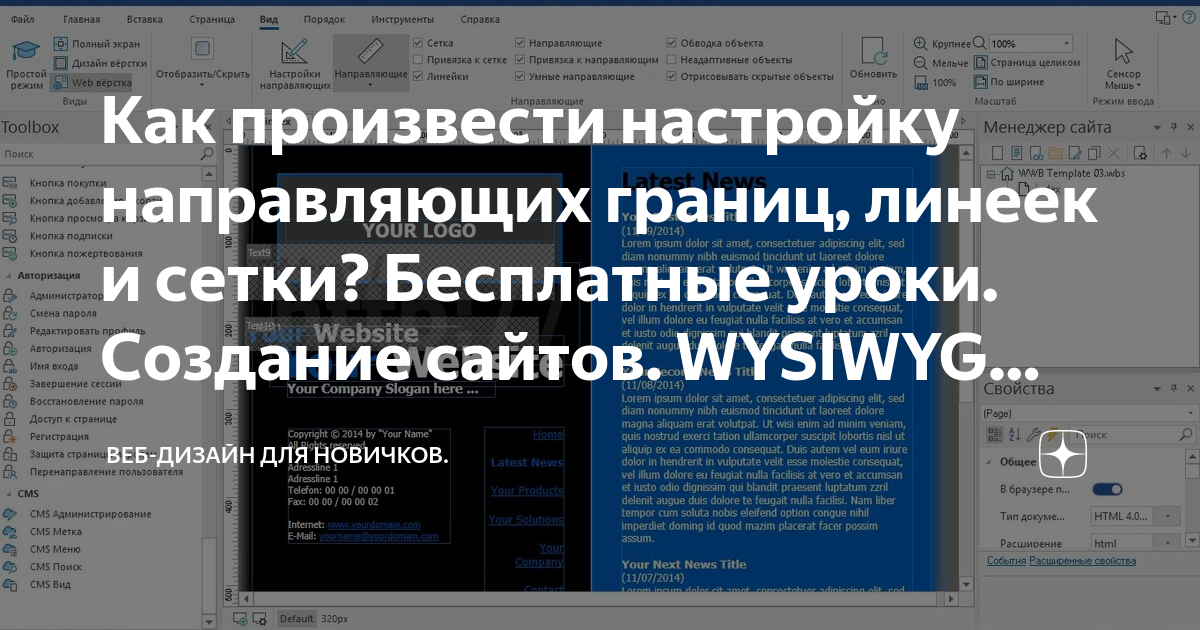Image resolution: width=1200 pixels, height=630 pixels.
Task: Click the new page icon in Менеджер сайта
Action: 995,152
